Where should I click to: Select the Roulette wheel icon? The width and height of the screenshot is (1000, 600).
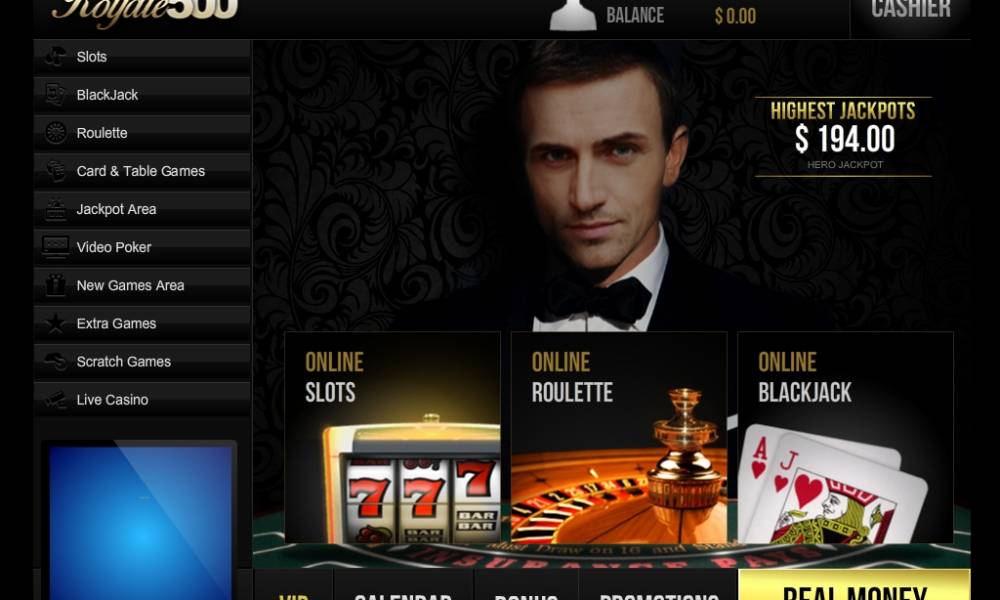pyautogui.click(x=55, y=133)
